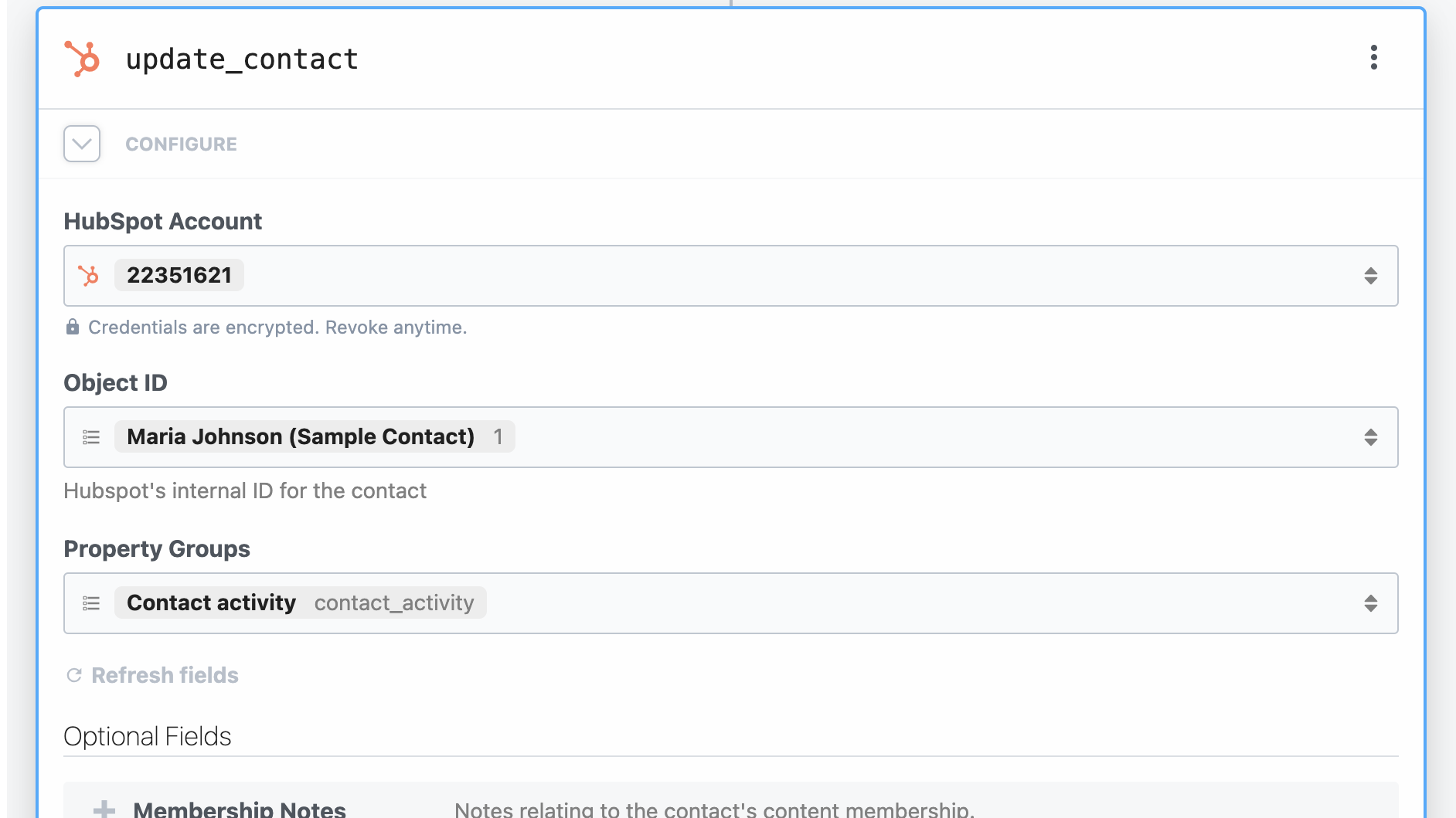This screenshot has width=1456, height=818.
Task: Click the list icon in Property Groups field
Action: click(91, 603)
